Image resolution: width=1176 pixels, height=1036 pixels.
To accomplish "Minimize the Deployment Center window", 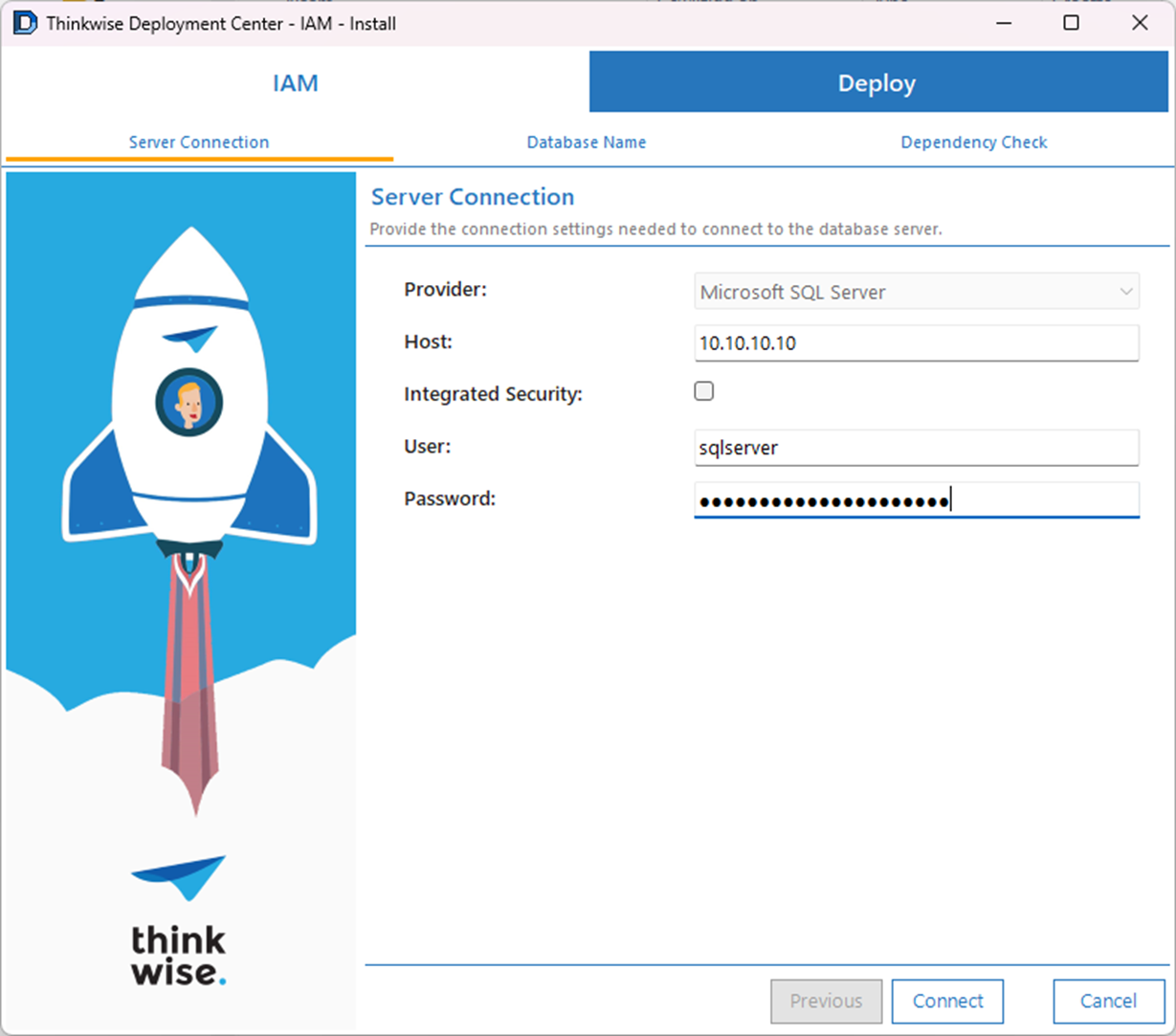I will point(1005,23).
